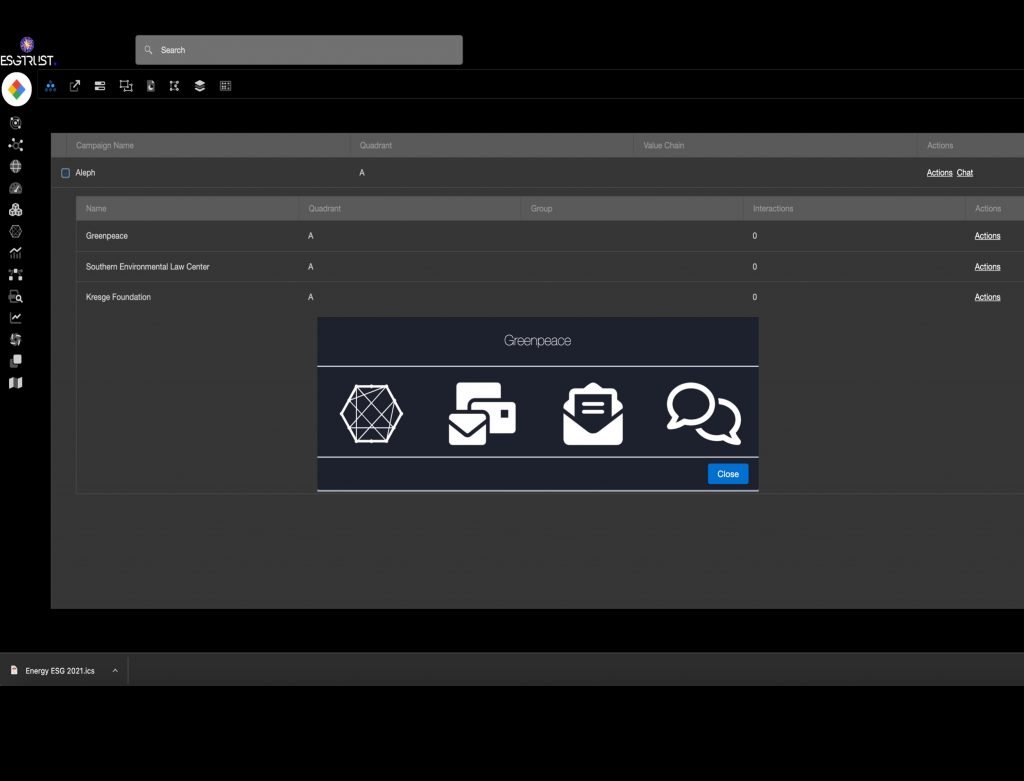Click the bar chart with trendline sidebar icon
1024x781 pixels.
(x=16, y=253)
